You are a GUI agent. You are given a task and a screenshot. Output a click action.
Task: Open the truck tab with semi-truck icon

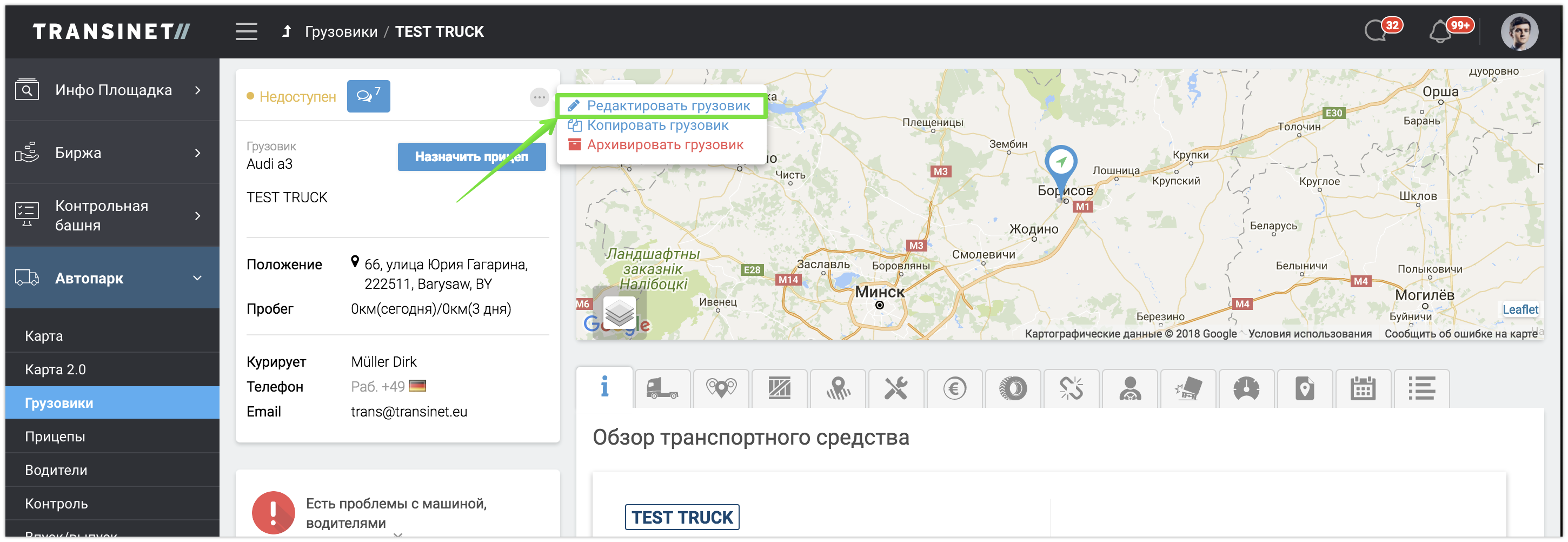(662, 388)
